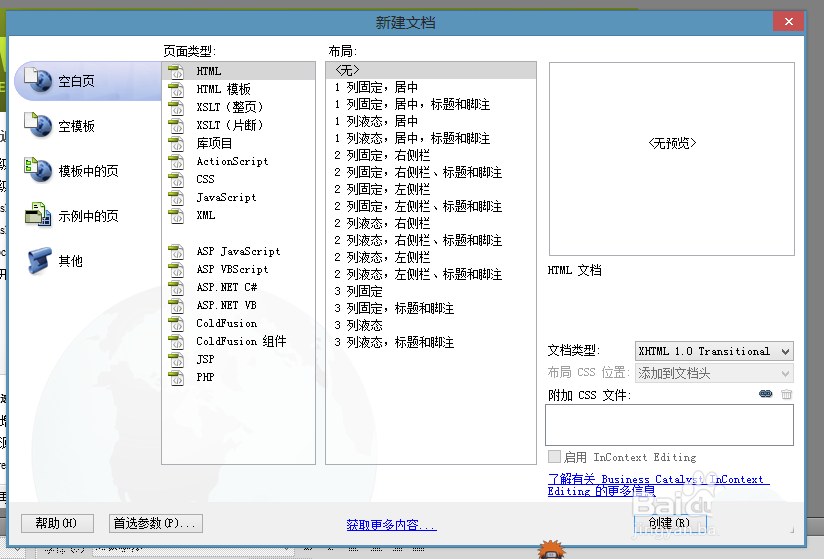Open the 布局 CSS 位置 dropdown
Screen dimensions: 824x559
[714, 373]
